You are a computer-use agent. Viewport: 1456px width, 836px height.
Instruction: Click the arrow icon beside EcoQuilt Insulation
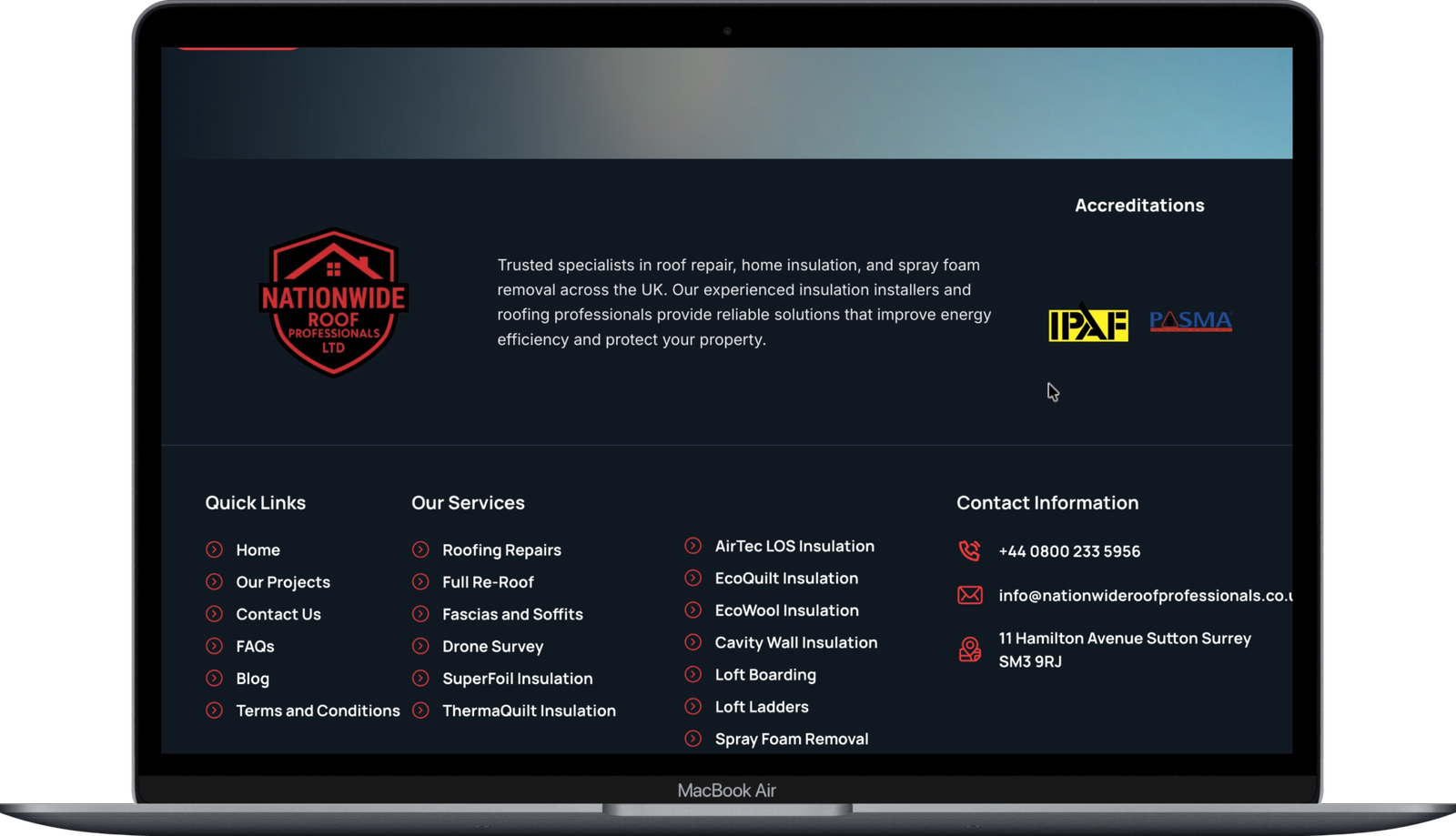point(693,578)
